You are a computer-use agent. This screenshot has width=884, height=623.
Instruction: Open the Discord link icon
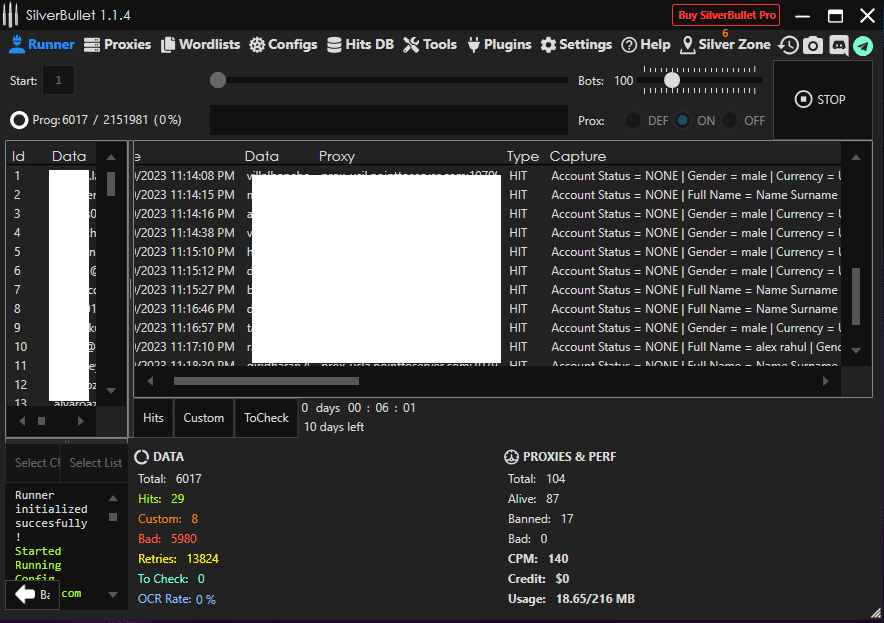[x=837, y=45]
